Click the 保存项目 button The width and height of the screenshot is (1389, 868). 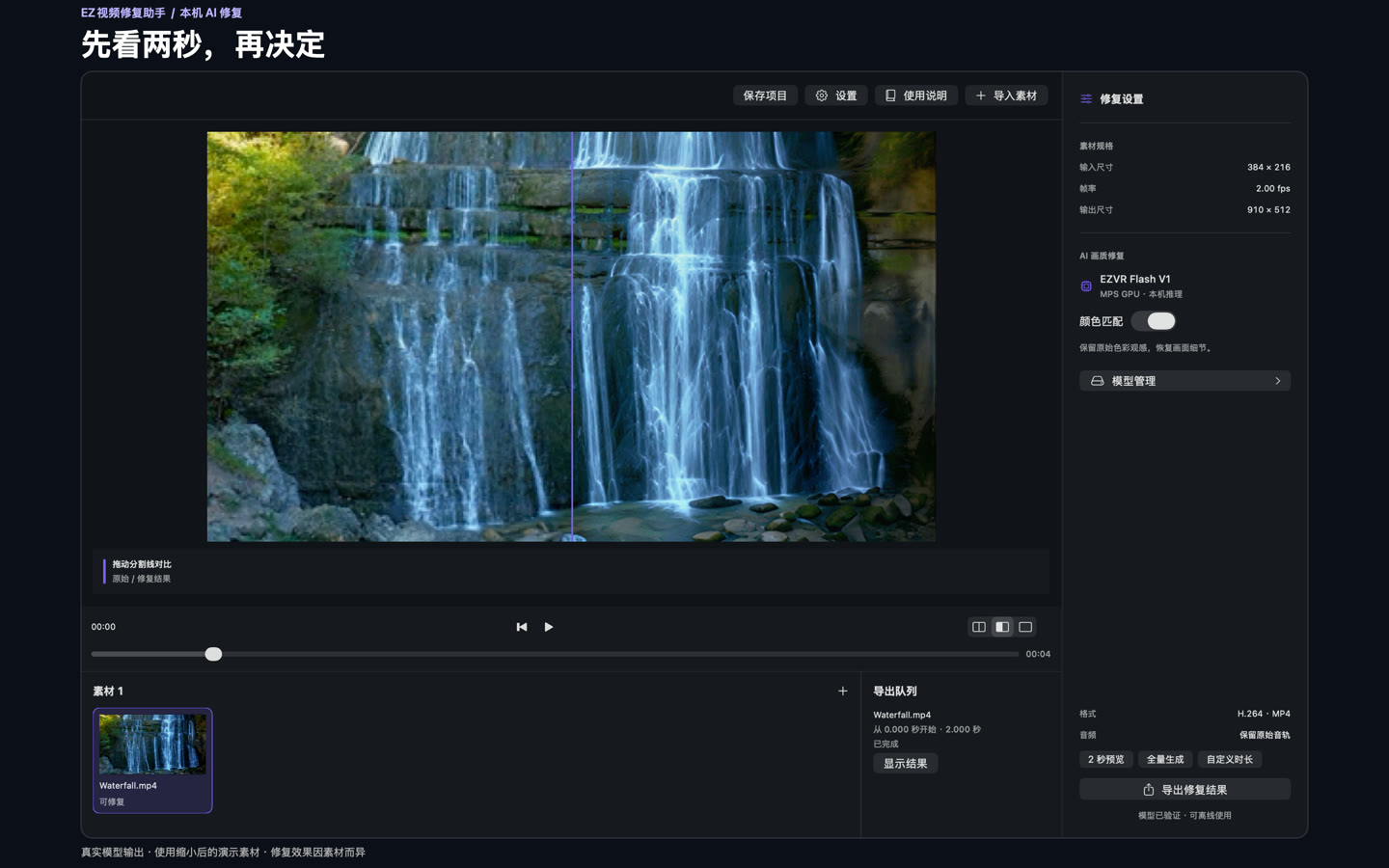click(x=765, y=95)
